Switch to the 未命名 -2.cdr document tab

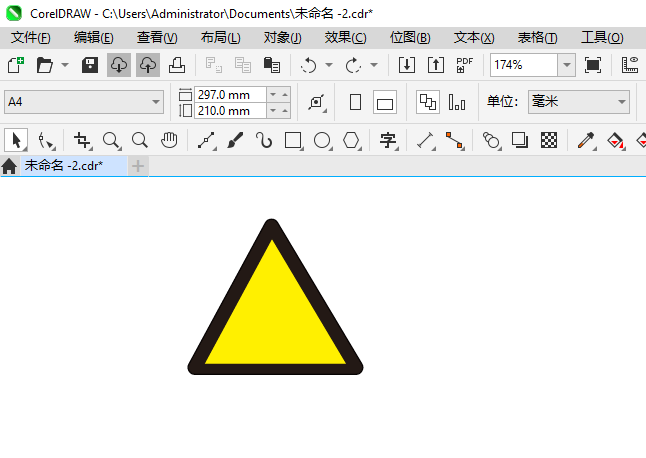(x=74, y=166)
